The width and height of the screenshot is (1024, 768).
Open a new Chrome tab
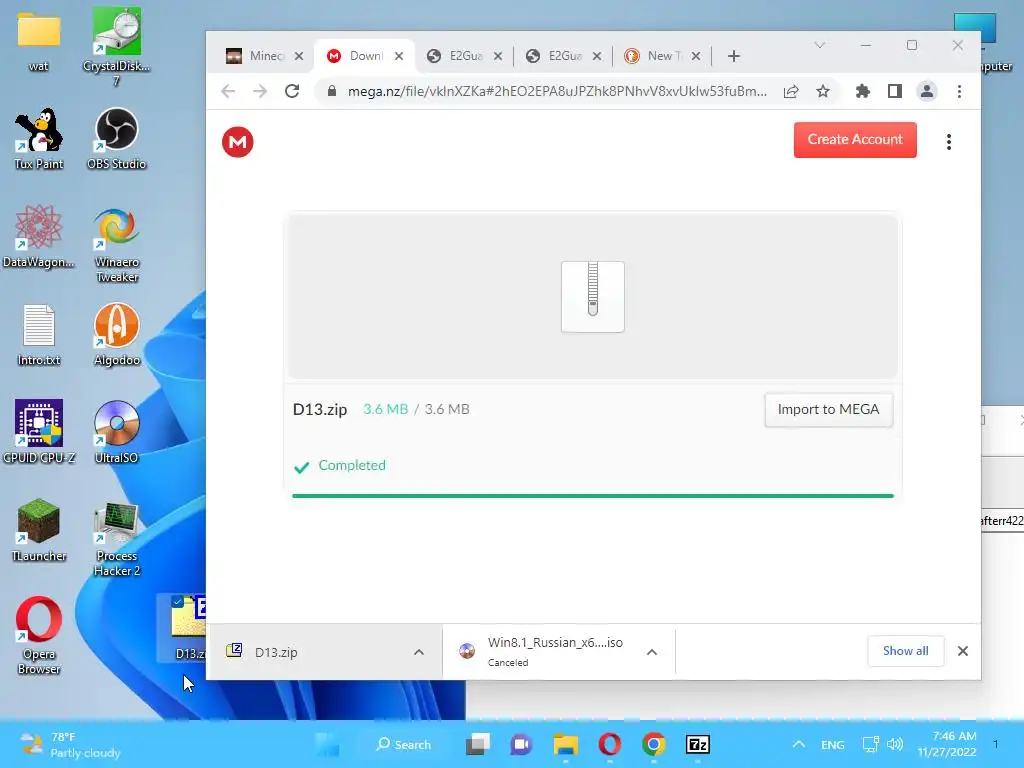tap(734, 56)
